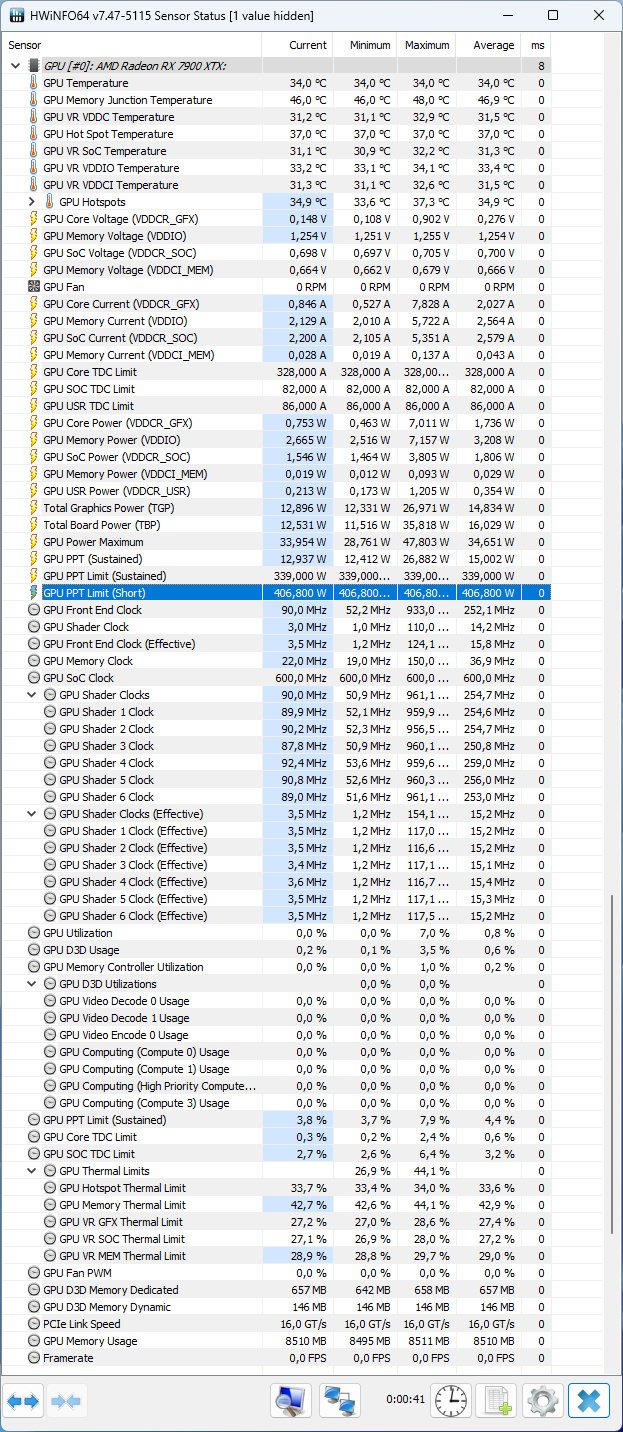Image resolution: width=623 pixels, height=1432 pixels.
Task: Click the Maximum column header
Action: point(427,45)
